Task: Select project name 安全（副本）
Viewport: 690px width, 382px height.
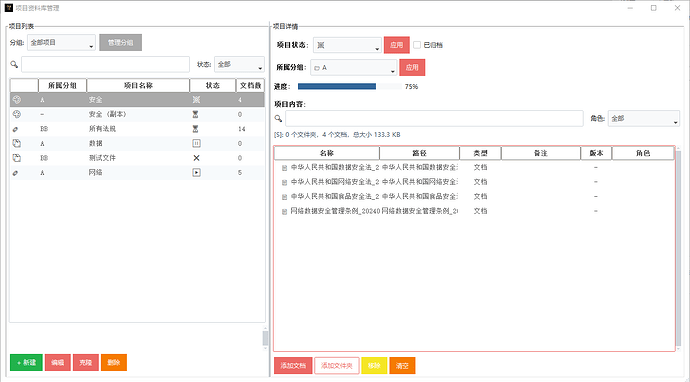Action: (108, 114)
